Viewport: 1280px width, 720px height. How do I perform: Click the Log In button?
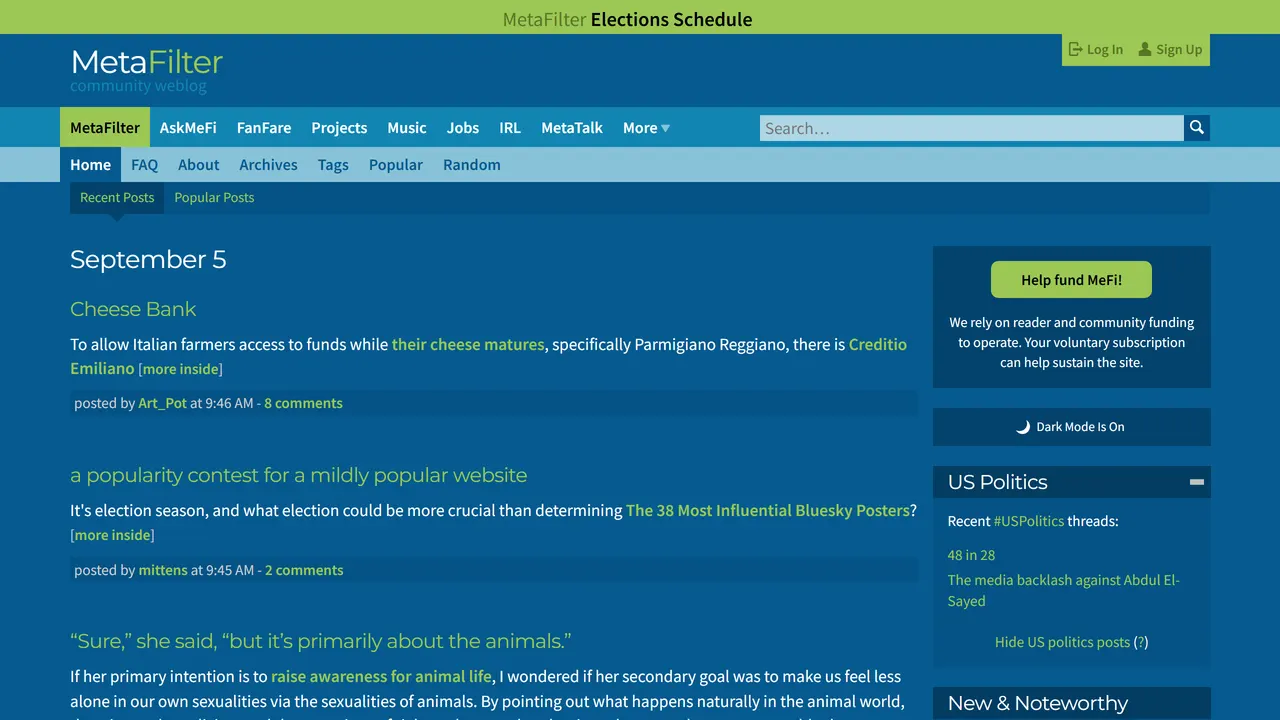coord(1096,50)
